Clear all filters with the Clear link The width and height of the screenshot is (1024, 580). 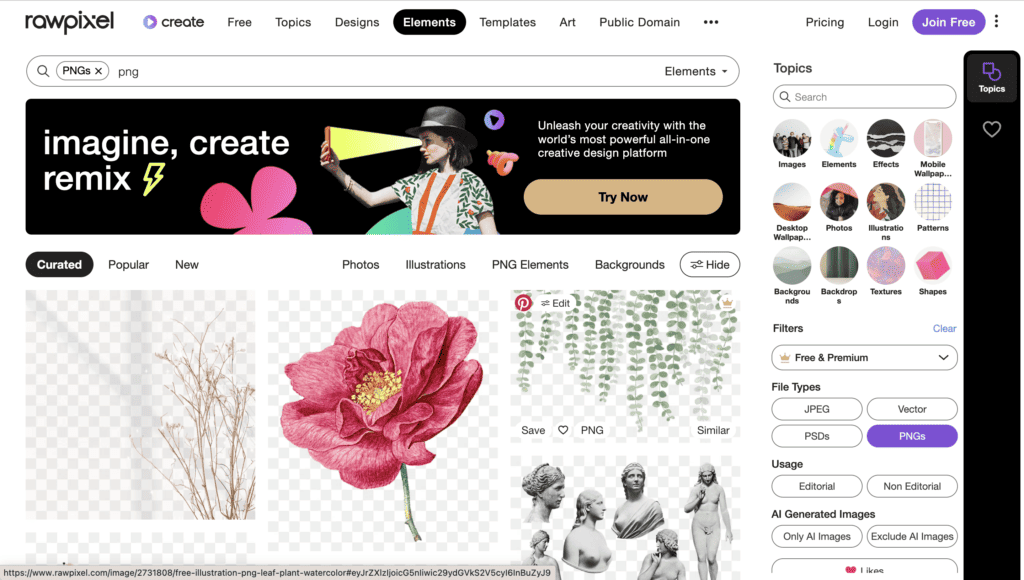coord(944,329)
